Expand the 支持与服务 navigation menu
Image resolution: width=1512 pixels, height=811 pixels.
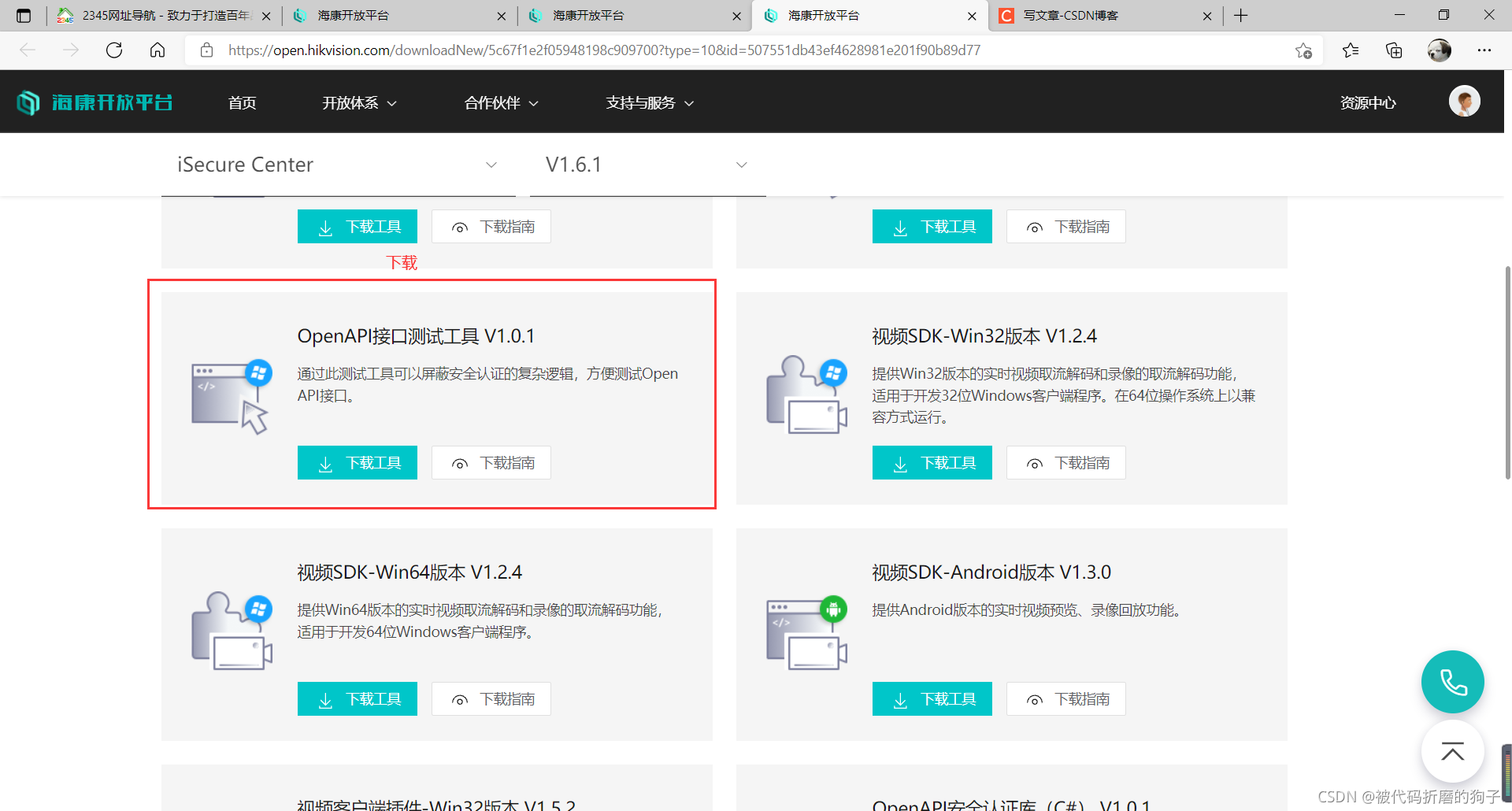tap(650, 103)
